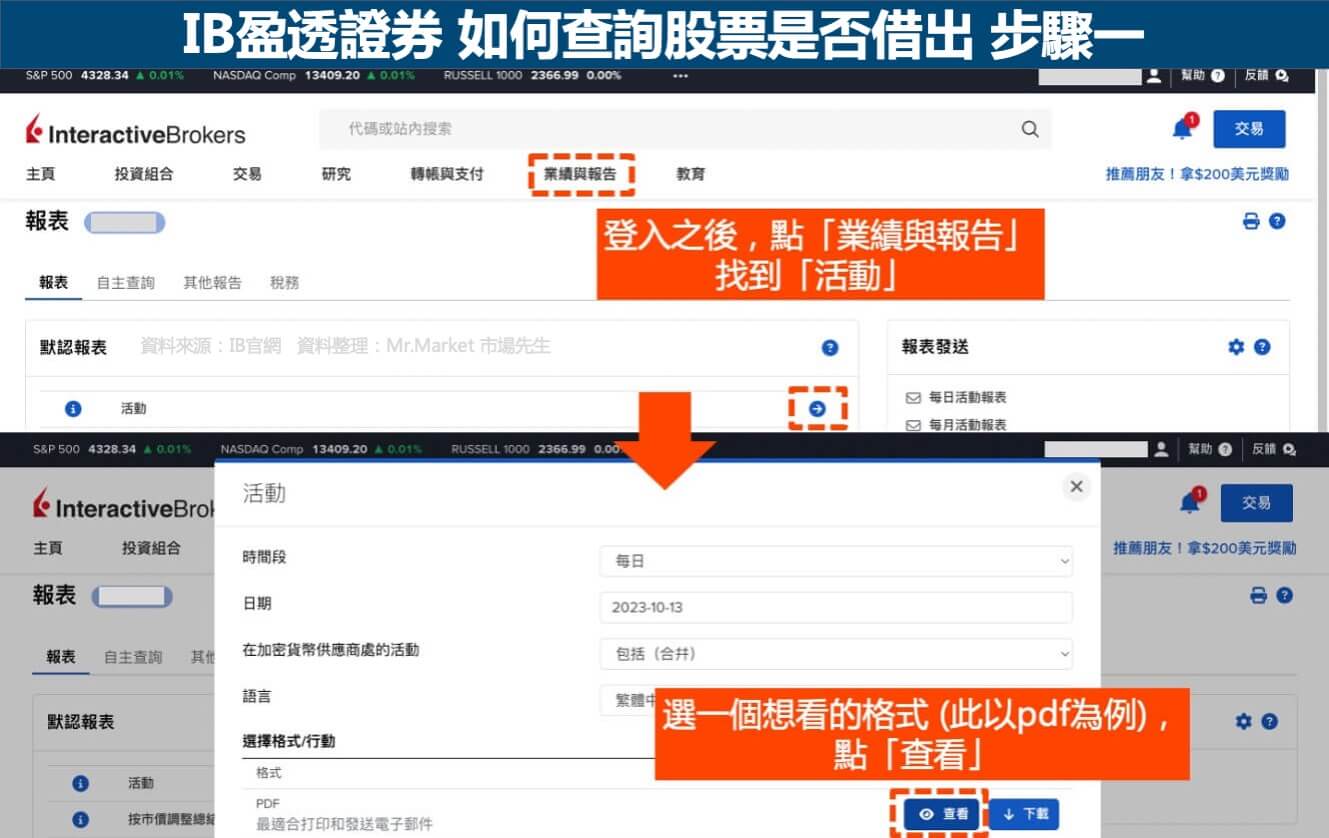
Task: Click the info icon beside 活動 on the dimmed page
Action: (x=81, y=784)
